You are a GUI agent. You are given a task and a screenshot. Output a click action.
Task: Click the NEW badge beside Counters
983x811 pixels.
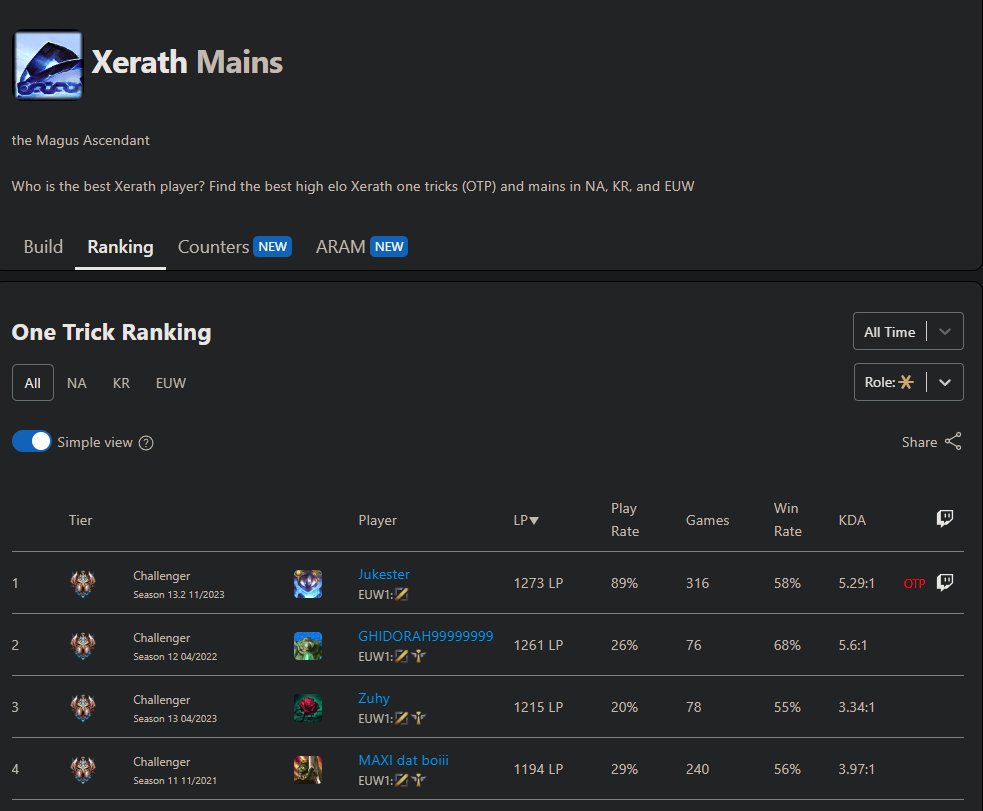pos(273,246)
